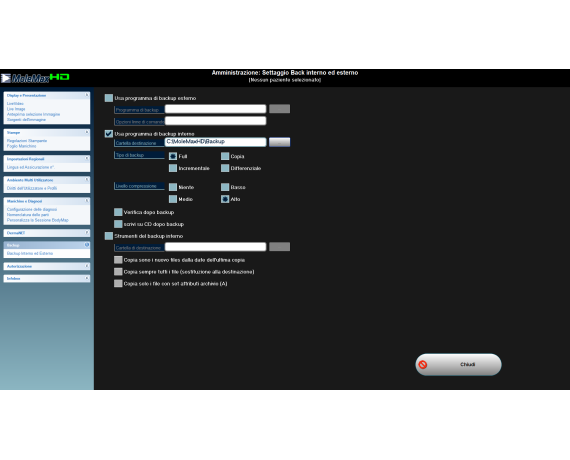570x460 pixels.
Task: Click the Cartella destinazione path field
Action: click(215, 142)
